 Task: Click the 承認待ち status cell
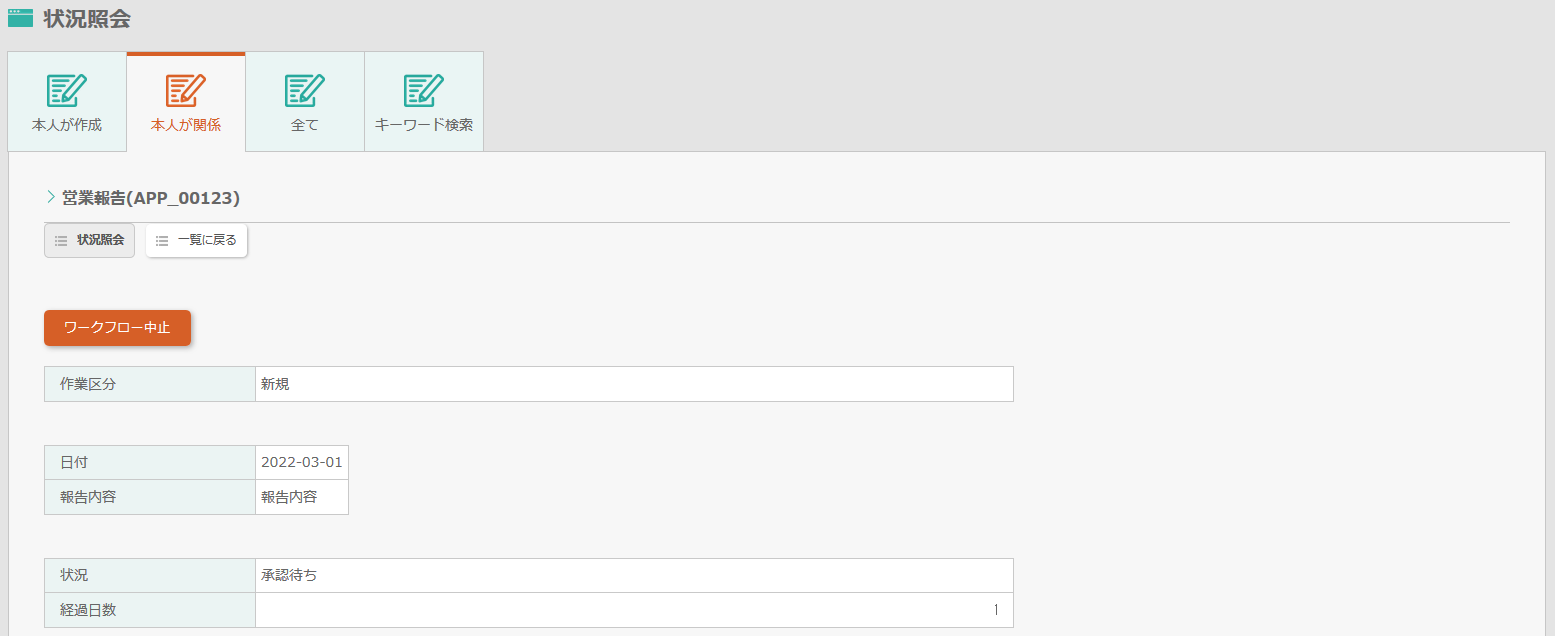(634, 575)
